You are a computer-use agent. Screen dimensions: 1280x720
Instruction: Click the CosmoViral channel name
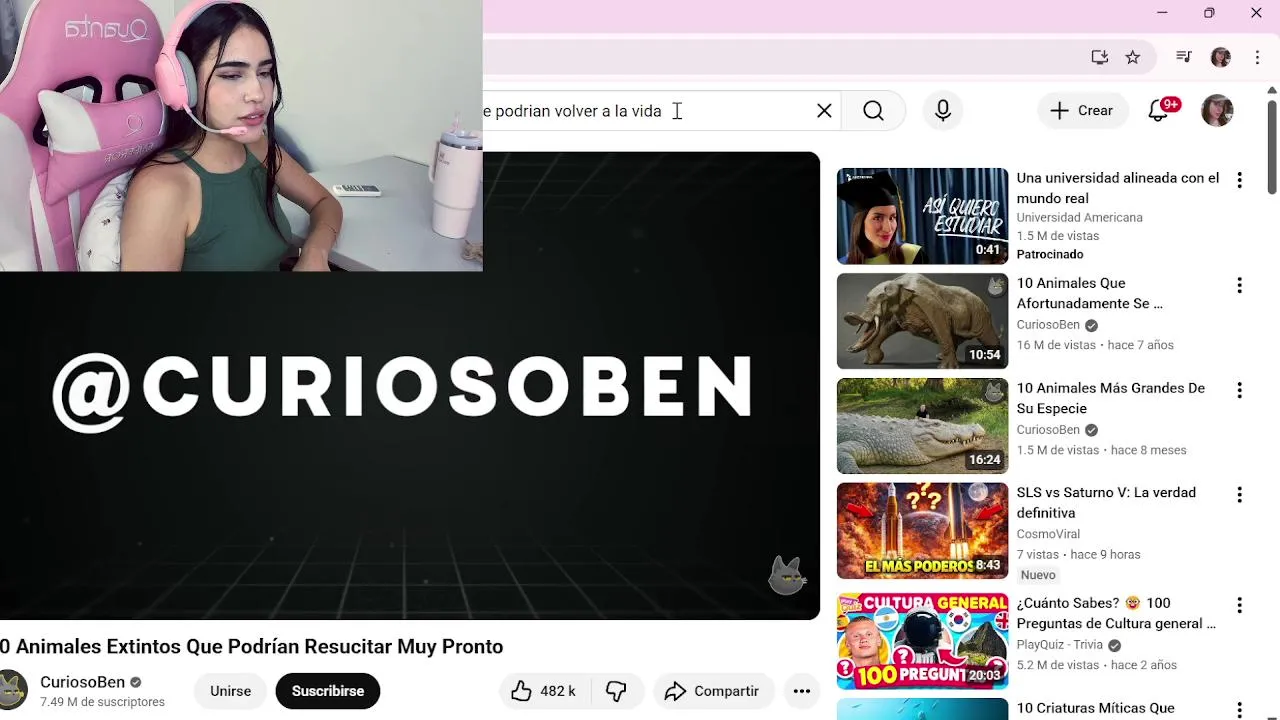1048,534
